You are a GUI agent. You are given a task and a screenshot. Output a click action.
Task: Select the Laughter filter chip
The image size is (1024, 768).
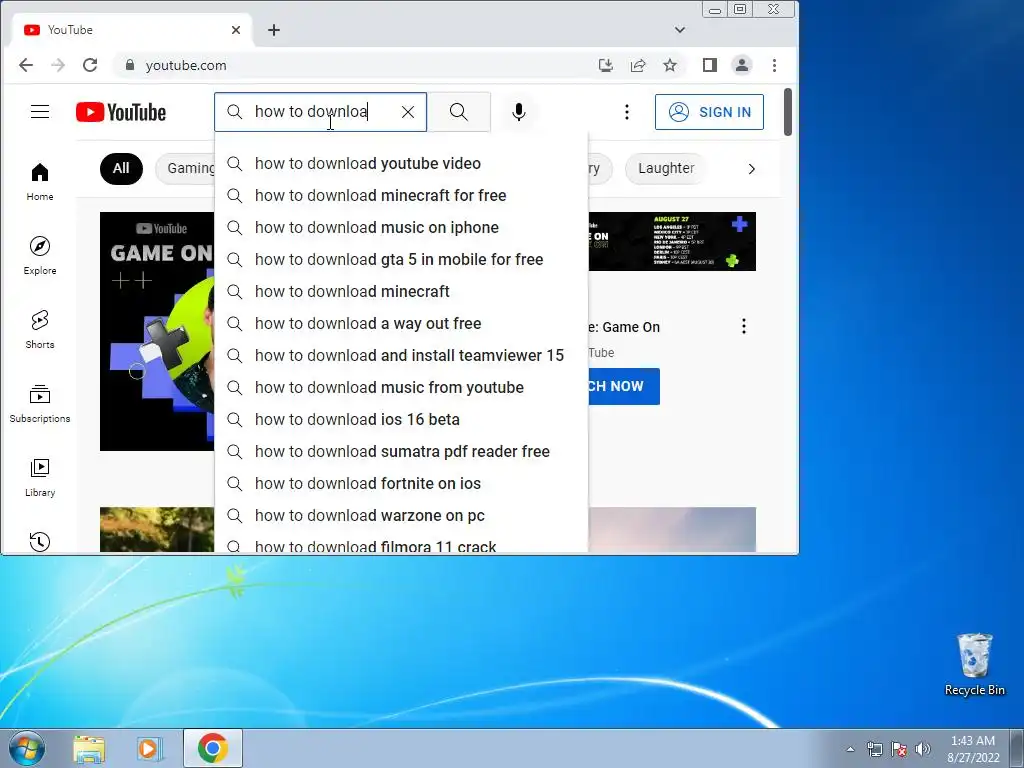665,168
